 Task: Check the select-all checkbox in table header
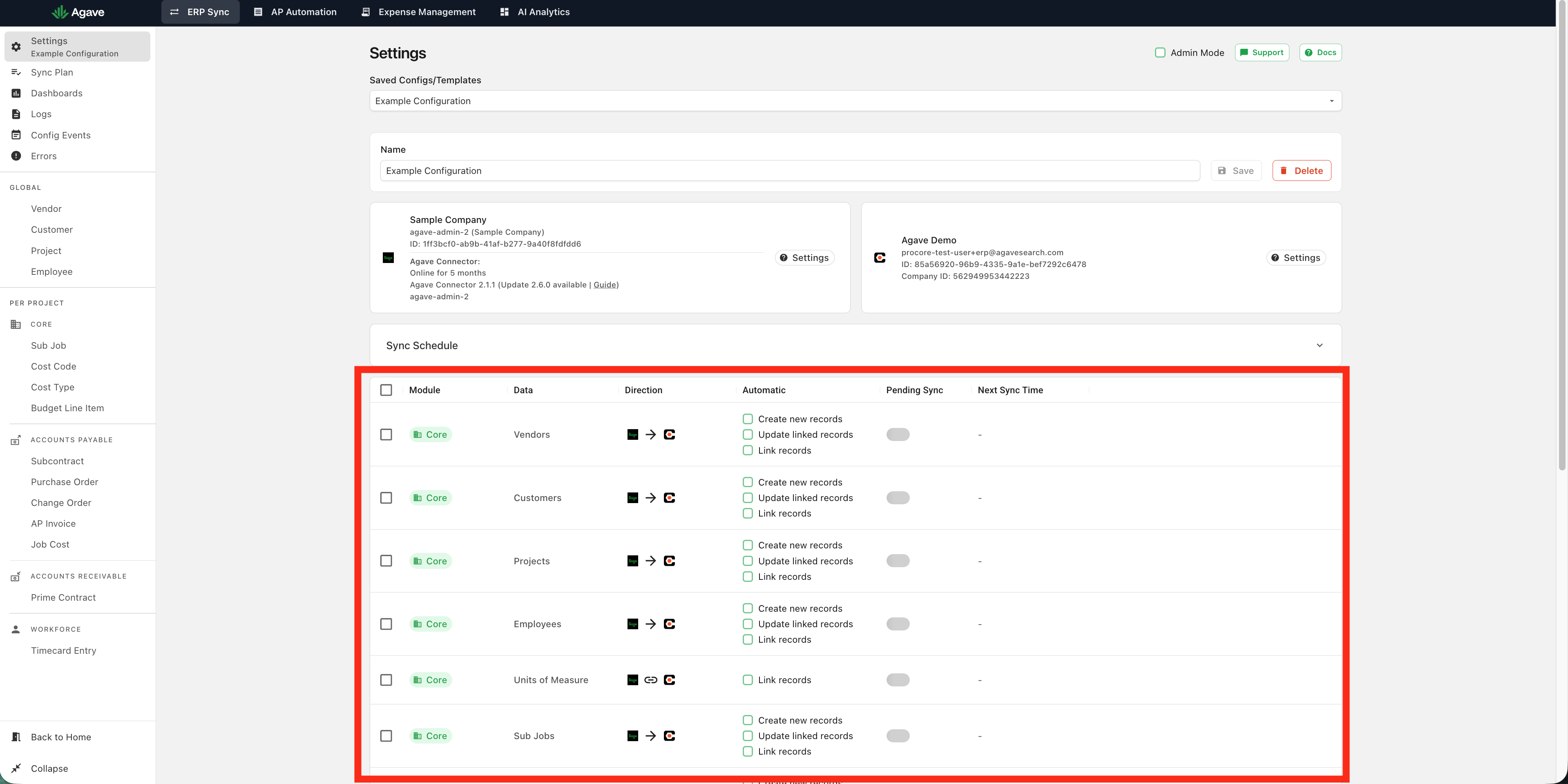click(386, 390)
